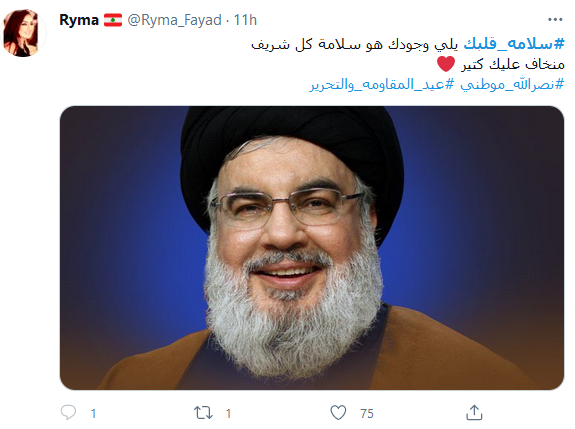Image resolution: width=575 pixels, height=429 pixels.
Task: Follow the hashtag #نصرالله_موطني
Action: tap(512, 85)
